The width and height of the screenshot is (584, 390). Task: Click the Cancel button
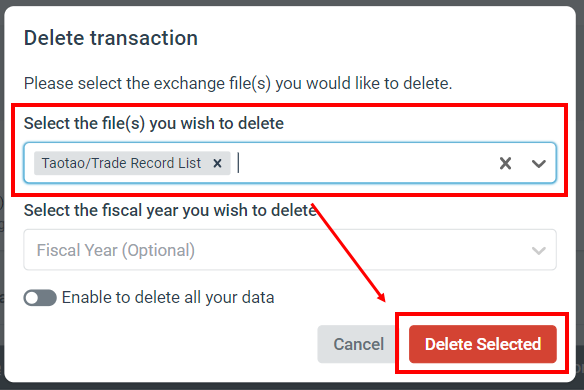[x=358, y=344]
